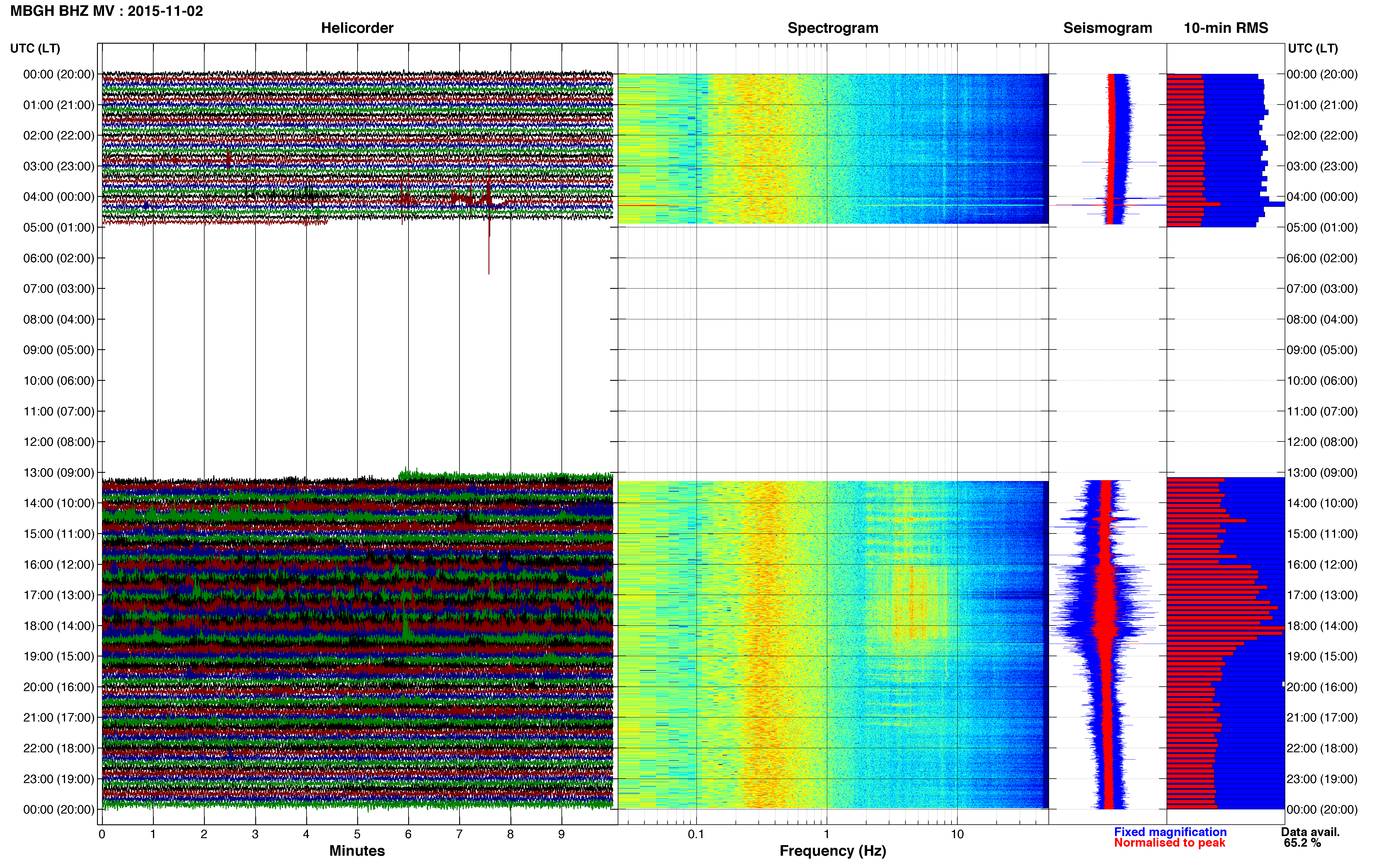Viewport: 1389px width, 868px height.
Task: Click the 5 tick on the minutes axis
Action: coord(357,835)
